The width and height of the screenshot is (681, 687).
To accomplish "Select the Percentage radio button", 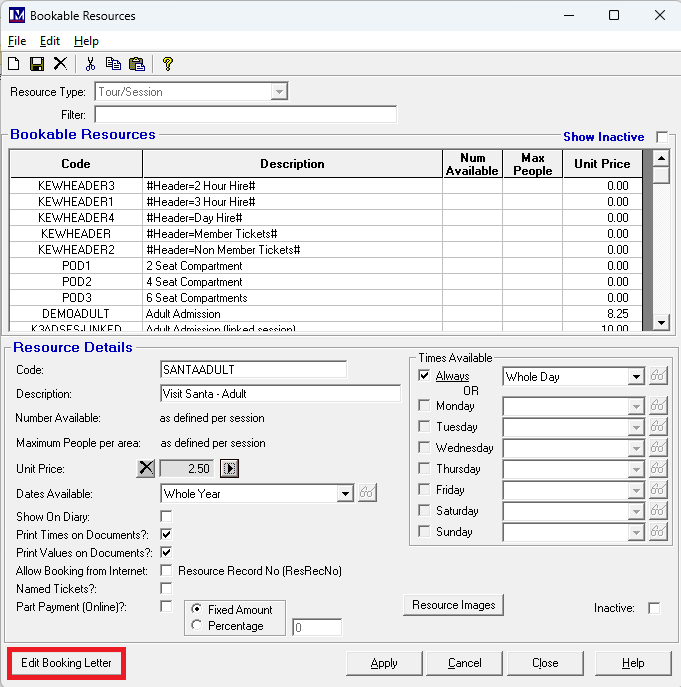I will point(196,626).
